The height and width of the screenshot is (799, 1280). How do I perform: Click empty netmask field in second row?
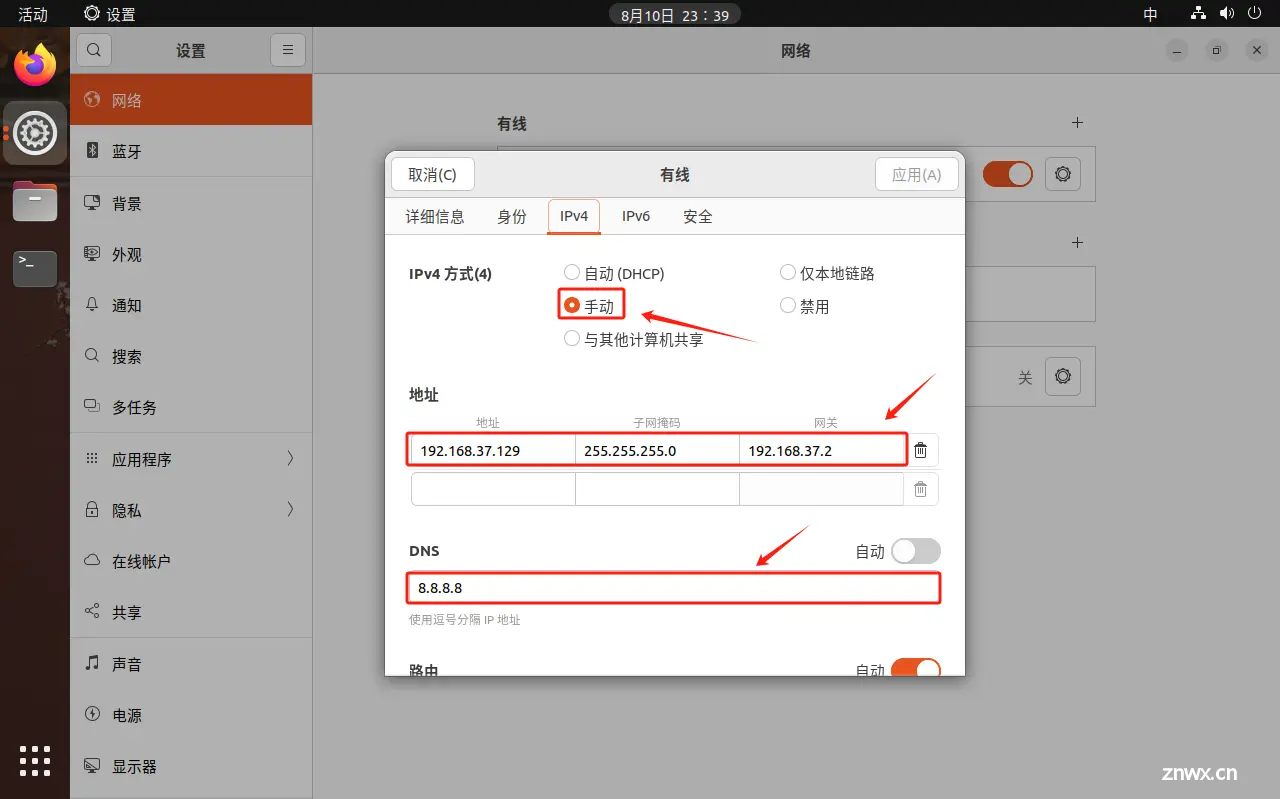coord(657,489)
